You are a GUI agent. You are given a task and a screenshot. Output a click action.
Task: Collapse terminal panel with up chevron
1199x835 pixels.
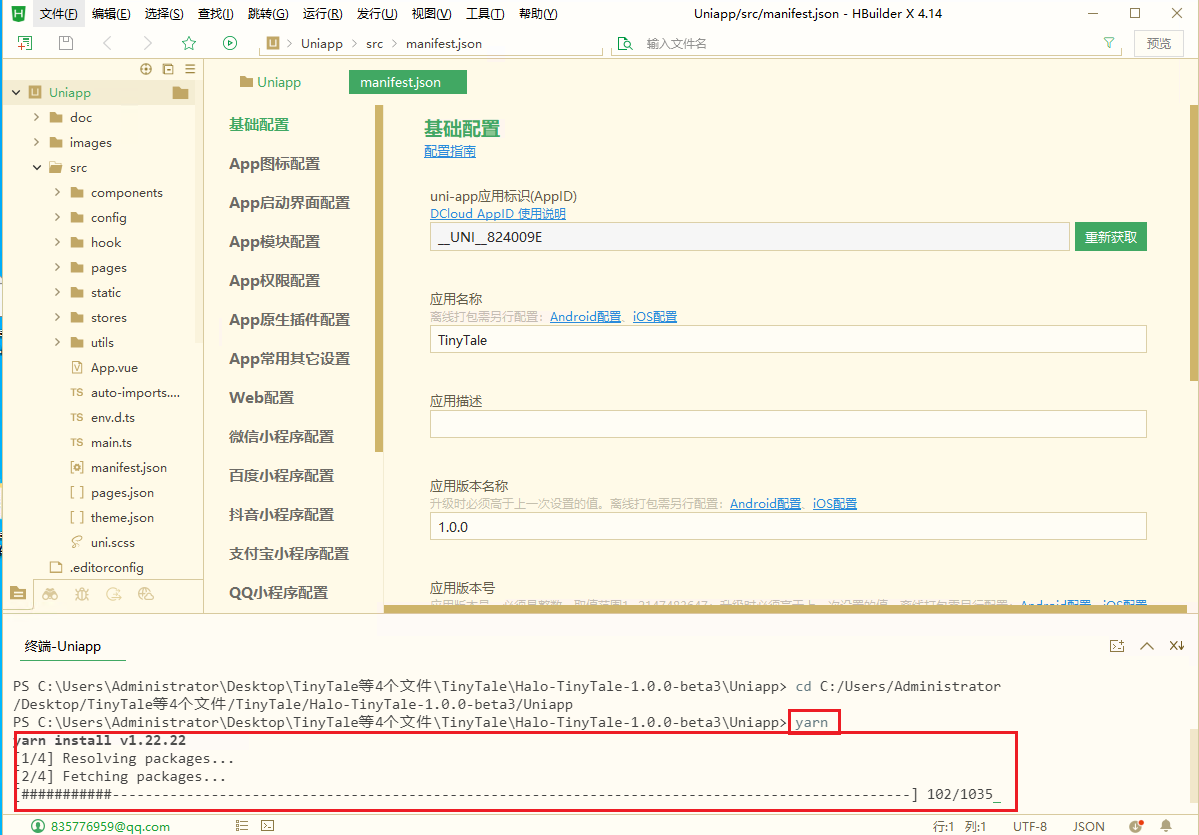[1147, 646]
